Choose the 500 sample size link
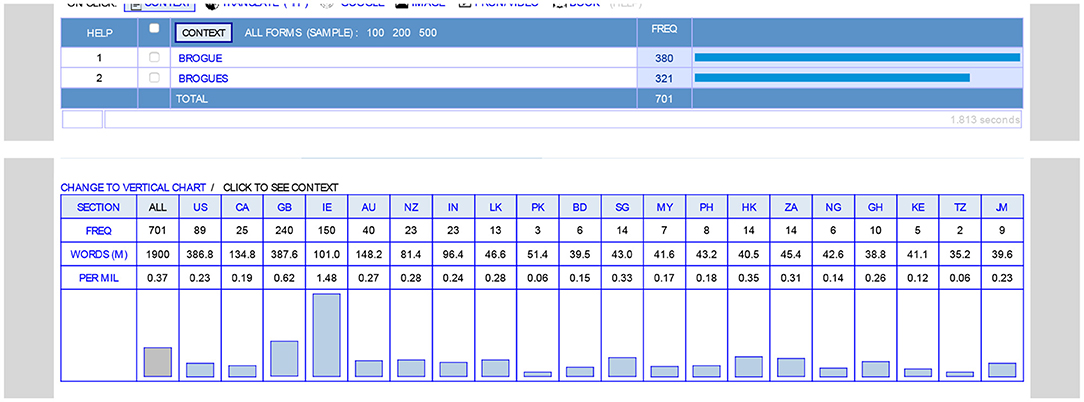The image size is (1084, 402). [428, 33]
